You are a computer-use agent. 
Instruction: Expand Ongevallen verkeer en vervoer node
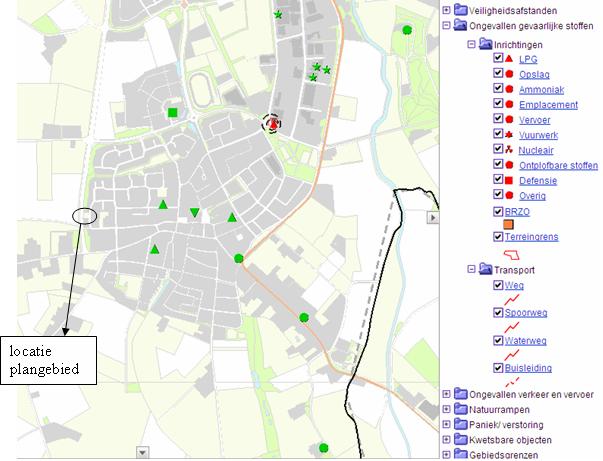pos(446,394)
